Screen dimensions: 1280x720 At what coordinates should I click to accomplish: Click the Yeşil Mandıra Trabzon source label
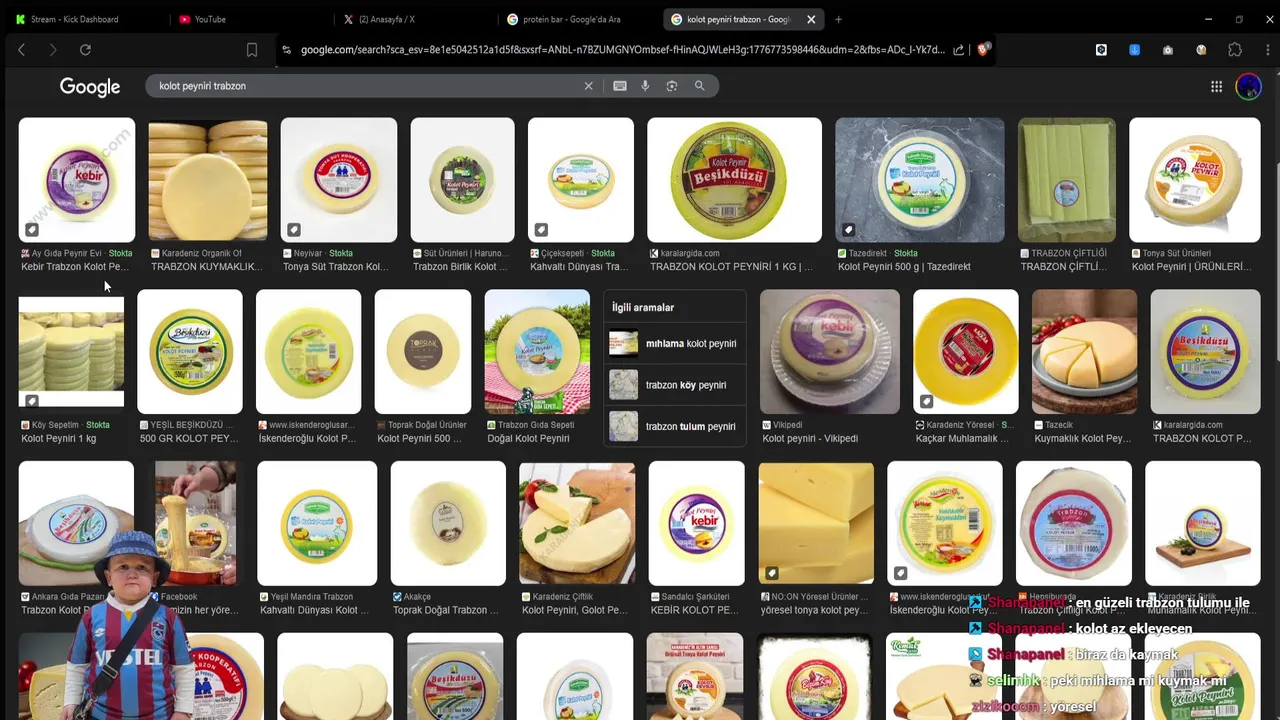pyautogui.click(x=311, y=597)
